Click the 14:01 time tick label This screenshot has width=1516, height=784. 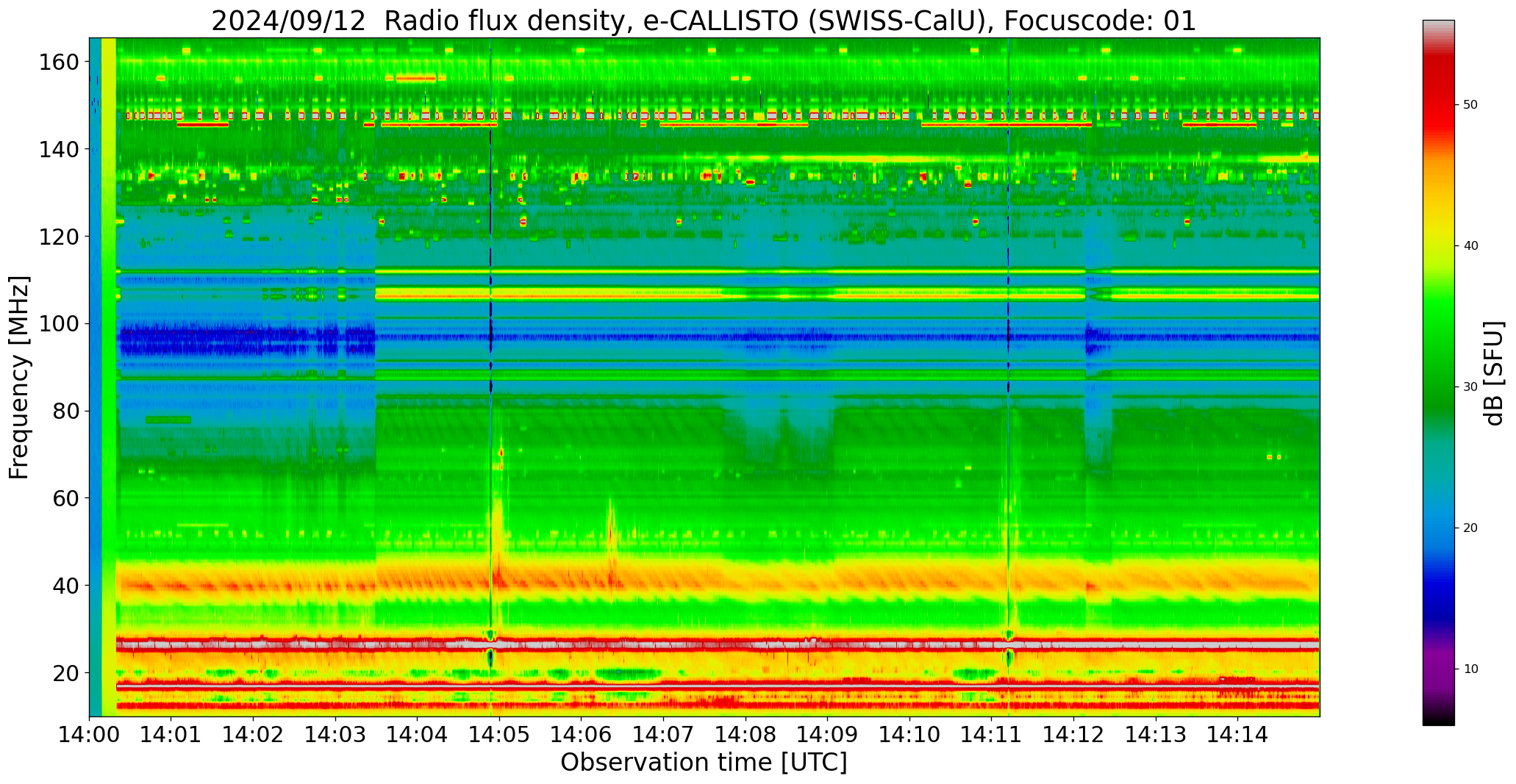[x=171, y=733]
